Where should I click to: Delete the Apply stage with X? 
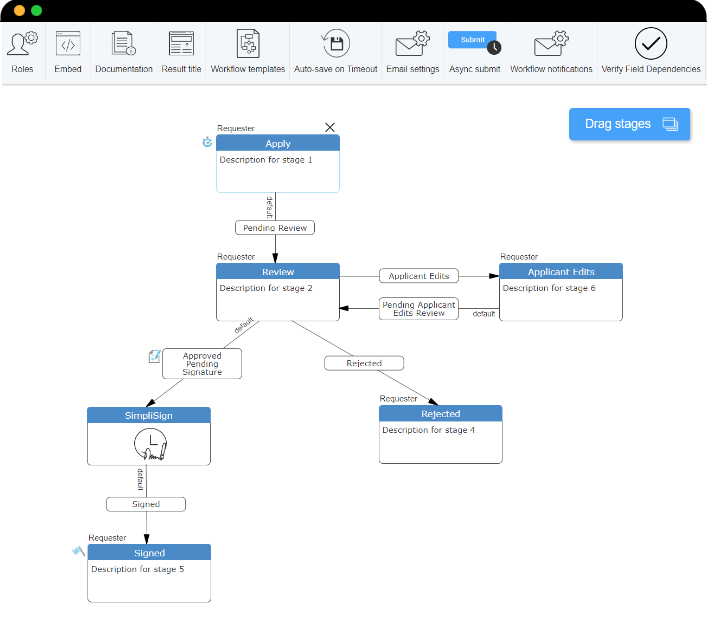pyautogui.click(x=330, y=127)
